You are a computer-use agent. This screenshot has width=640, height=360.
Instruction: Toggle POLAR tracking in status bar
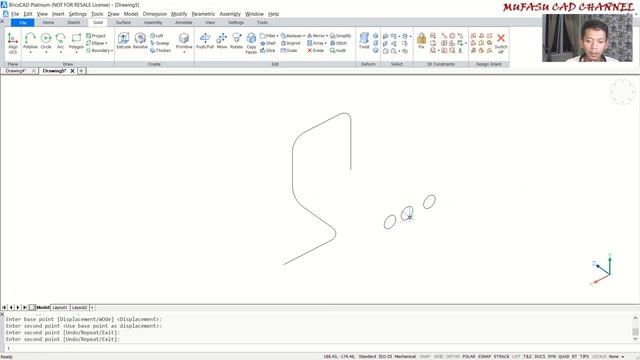469,357
